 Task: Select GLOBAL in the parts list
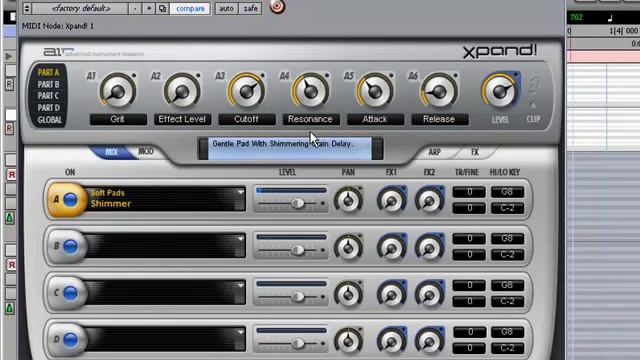[49, 120]
